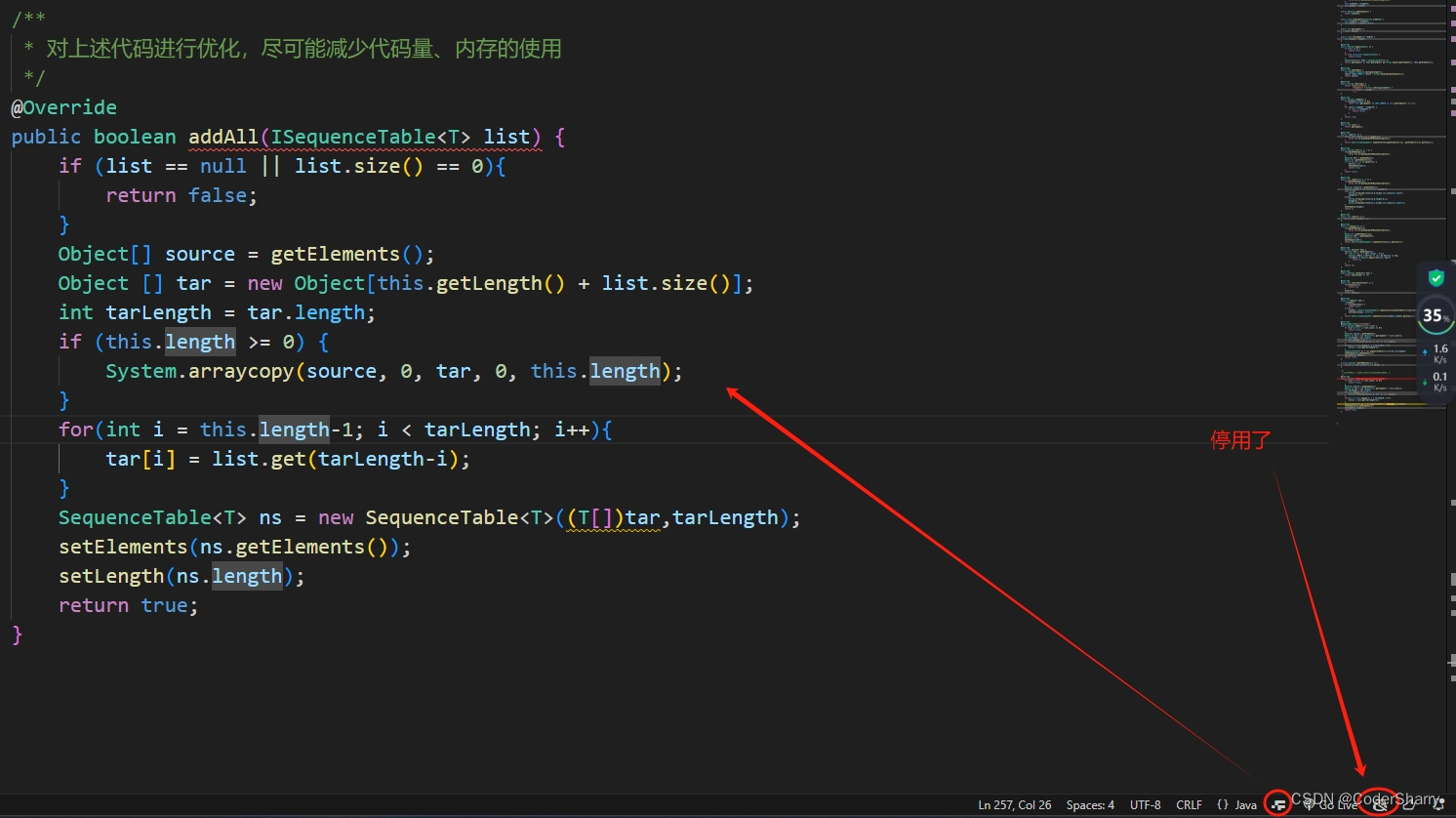
Task: Click the ISequenceTable<T> parameter type
Action: (x=371, y=137)
